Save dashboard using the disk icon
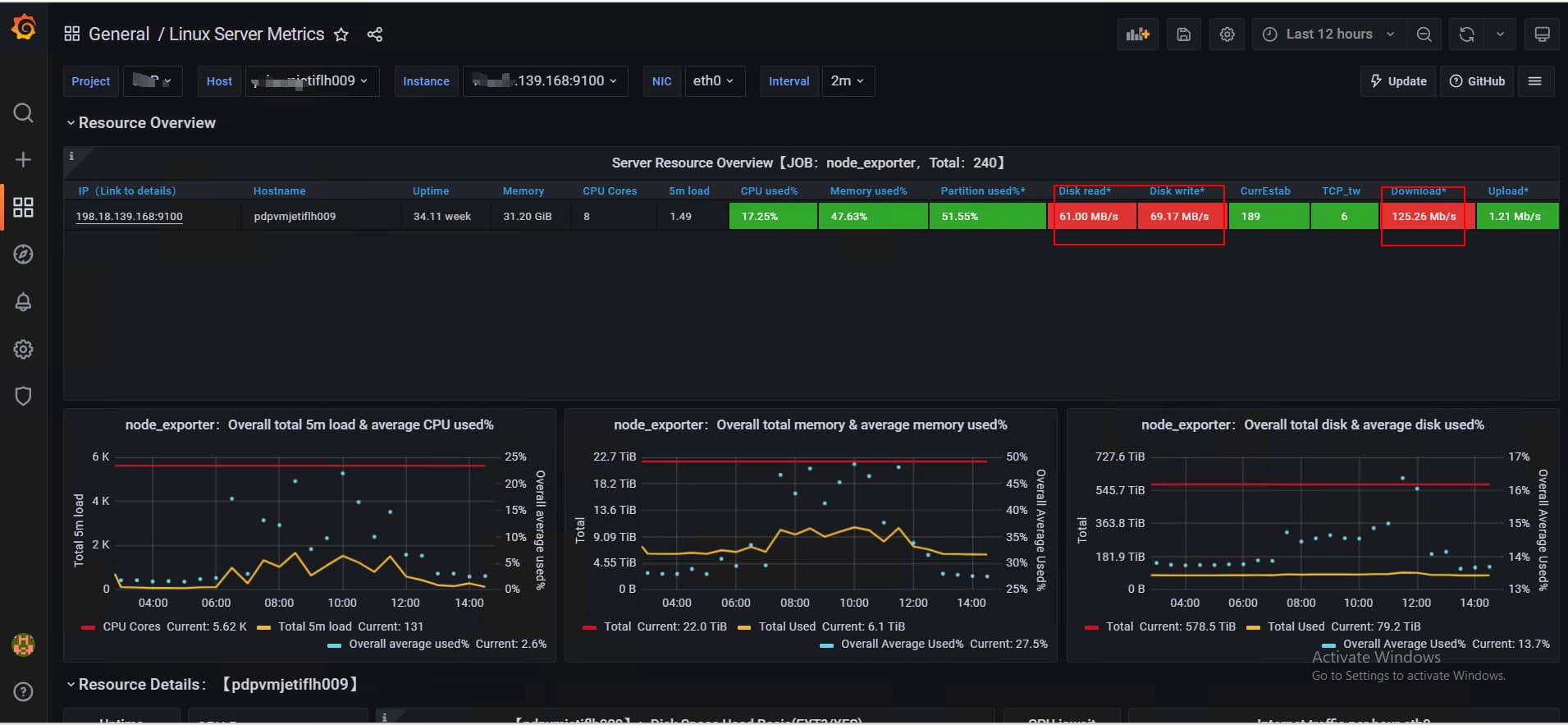Viewport: 1568px width, 725px height. point(1183,34)
